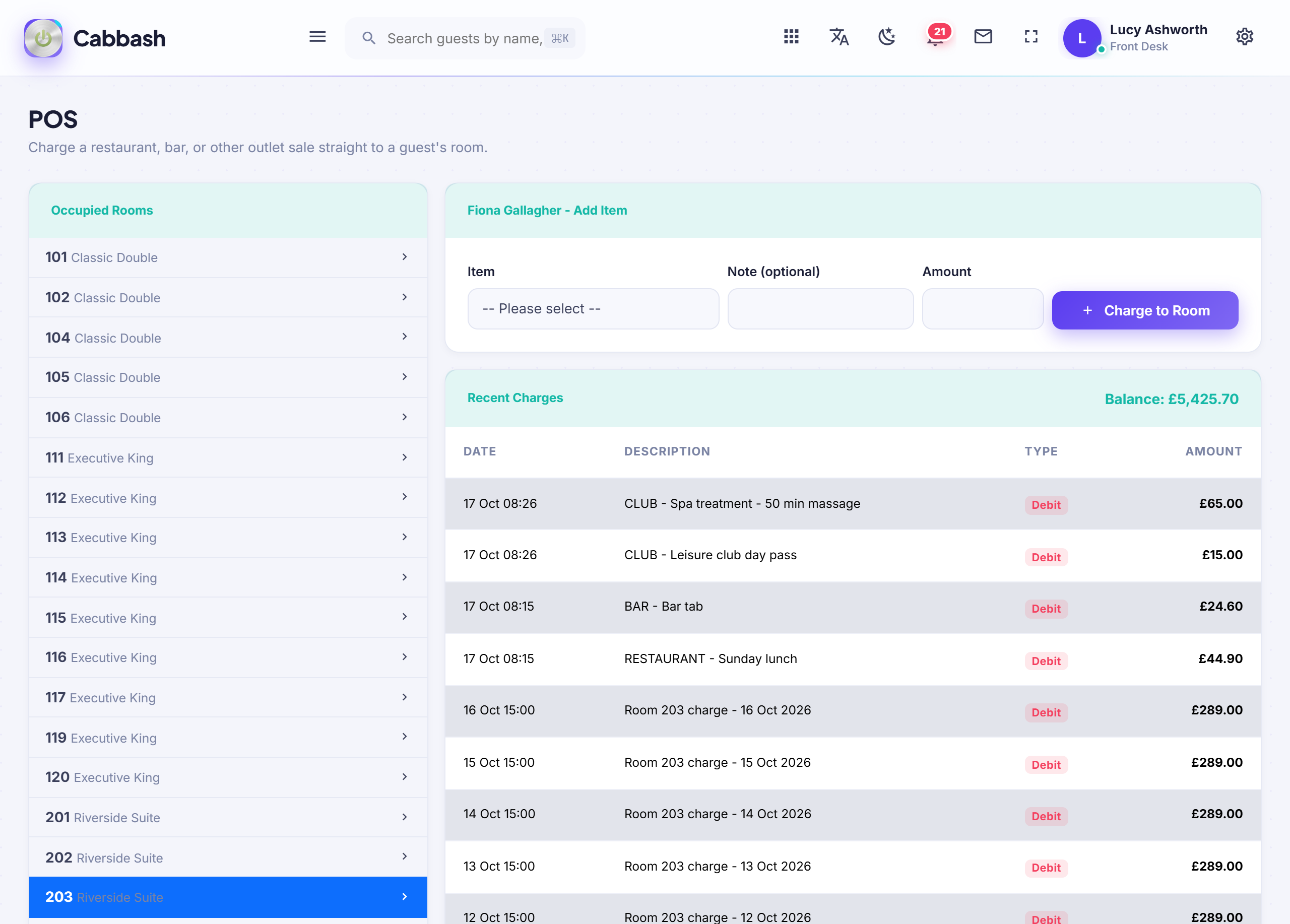
Task: Select room 111 Executive King
Action: tap(228, 458)
